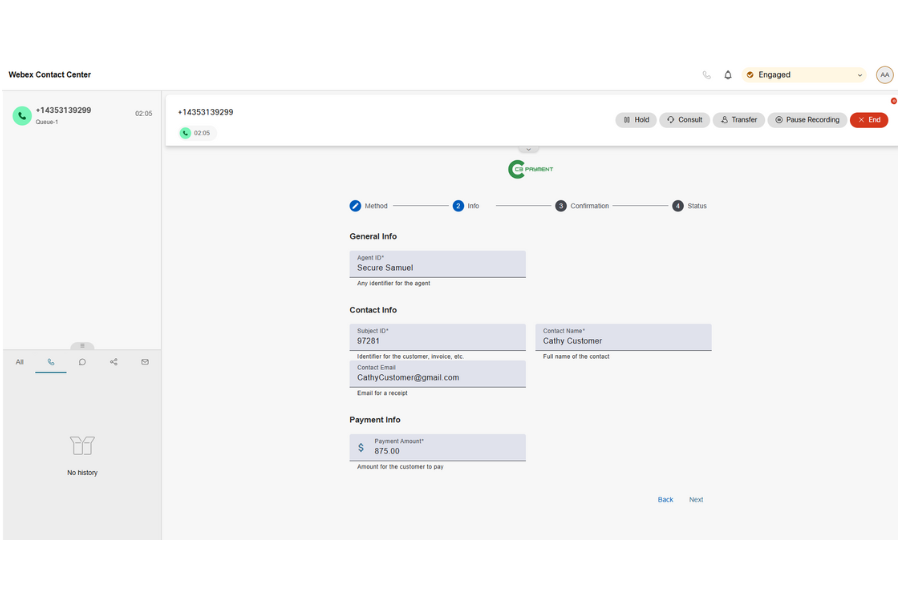Toggle Hold on the active call
The image size is (900, 600).
coord(636,120)
